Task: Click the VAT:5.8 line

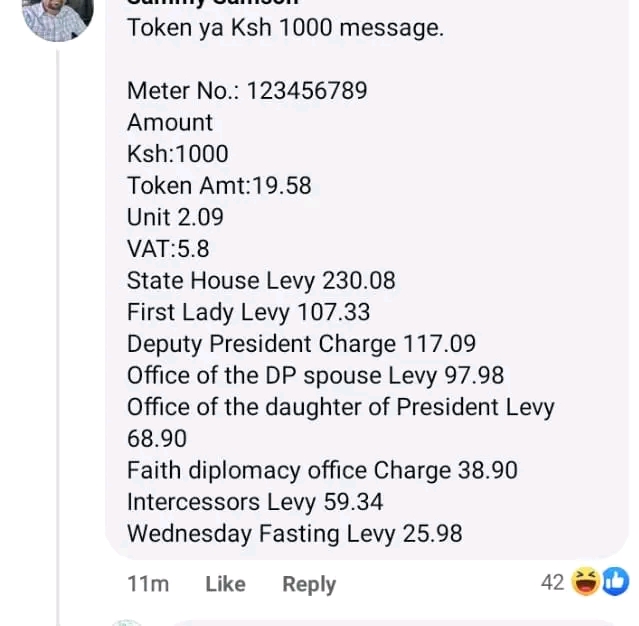Action: 168,249
